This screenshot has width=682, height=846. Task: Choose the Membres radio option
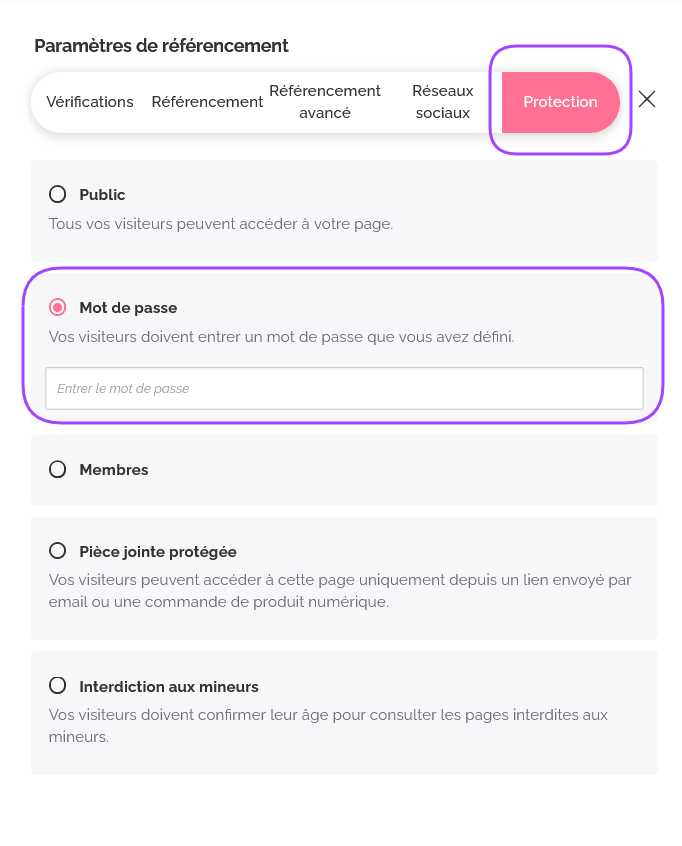tap(58, 469)
